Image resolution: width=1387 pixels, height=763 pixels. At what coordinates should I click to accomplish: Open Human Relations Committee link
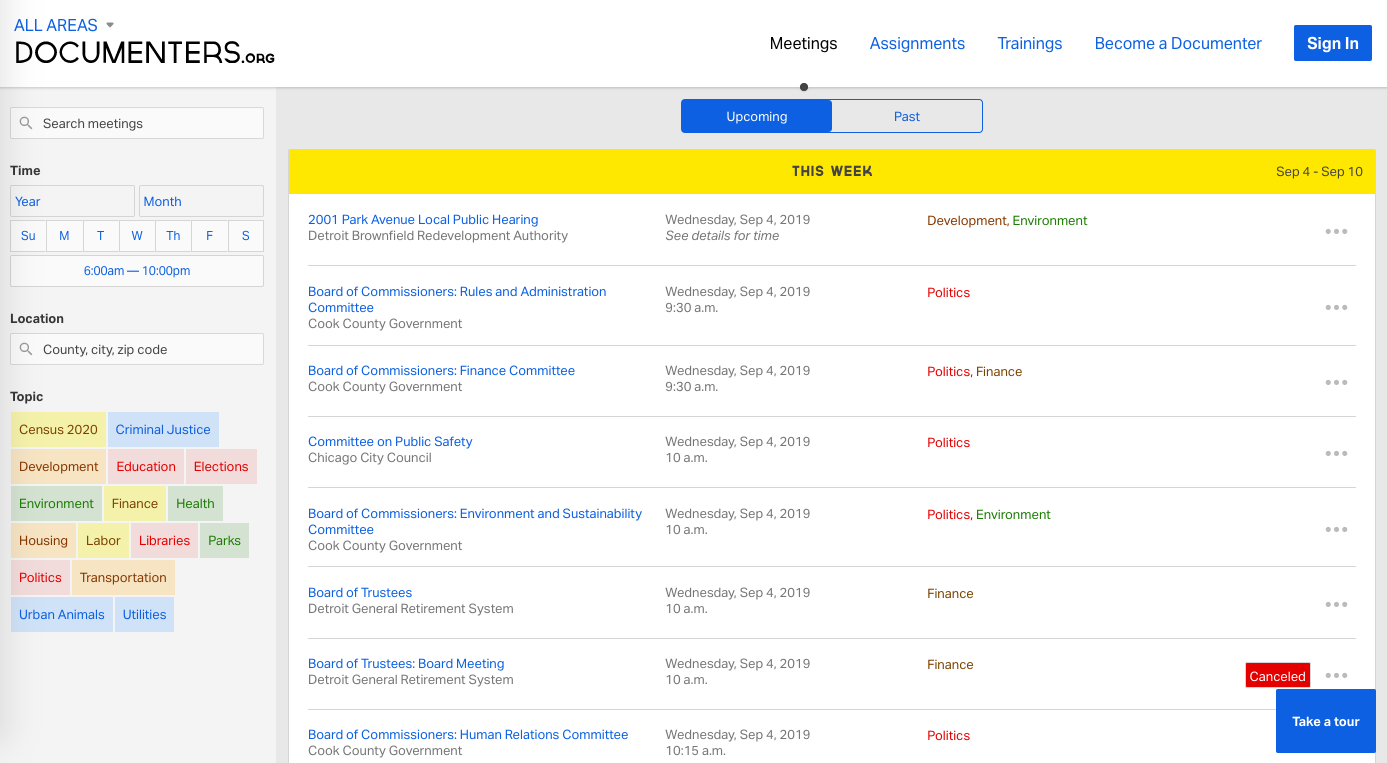pyautogui.click(x=468, y=734)
